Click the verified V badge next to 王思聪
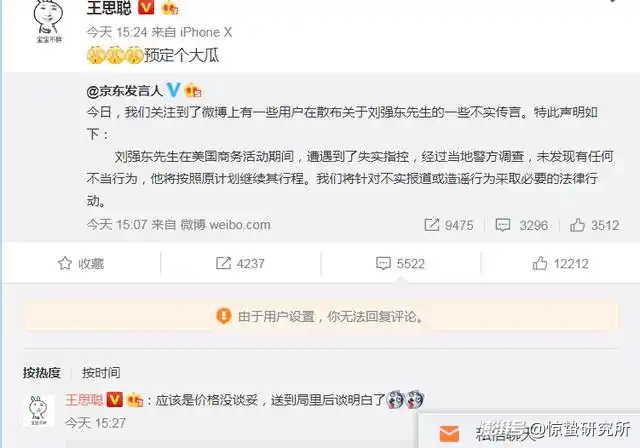The image size is (640, 448). 146,7
